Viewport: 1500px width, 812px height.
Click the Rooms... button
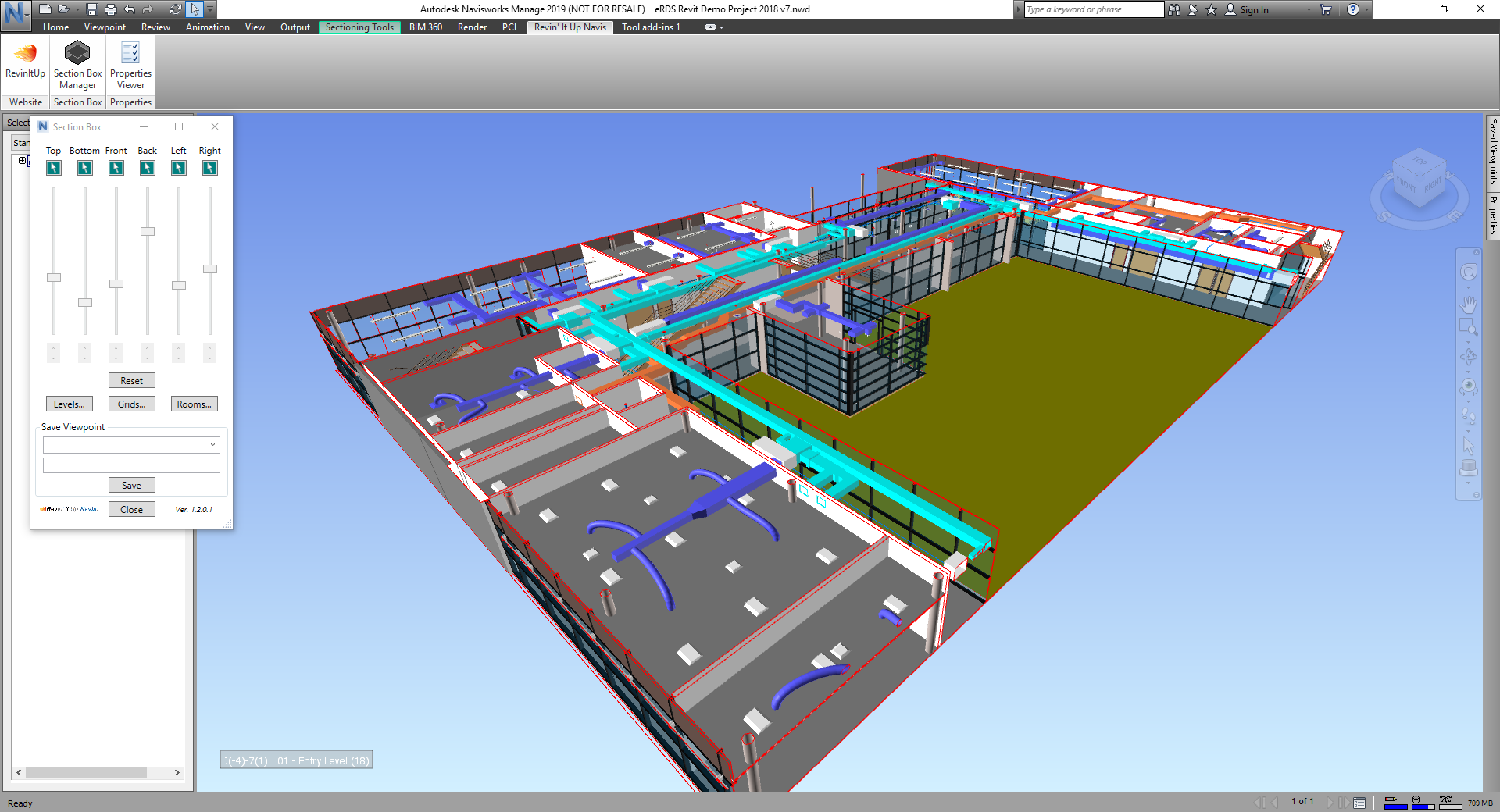coord(195,404)
